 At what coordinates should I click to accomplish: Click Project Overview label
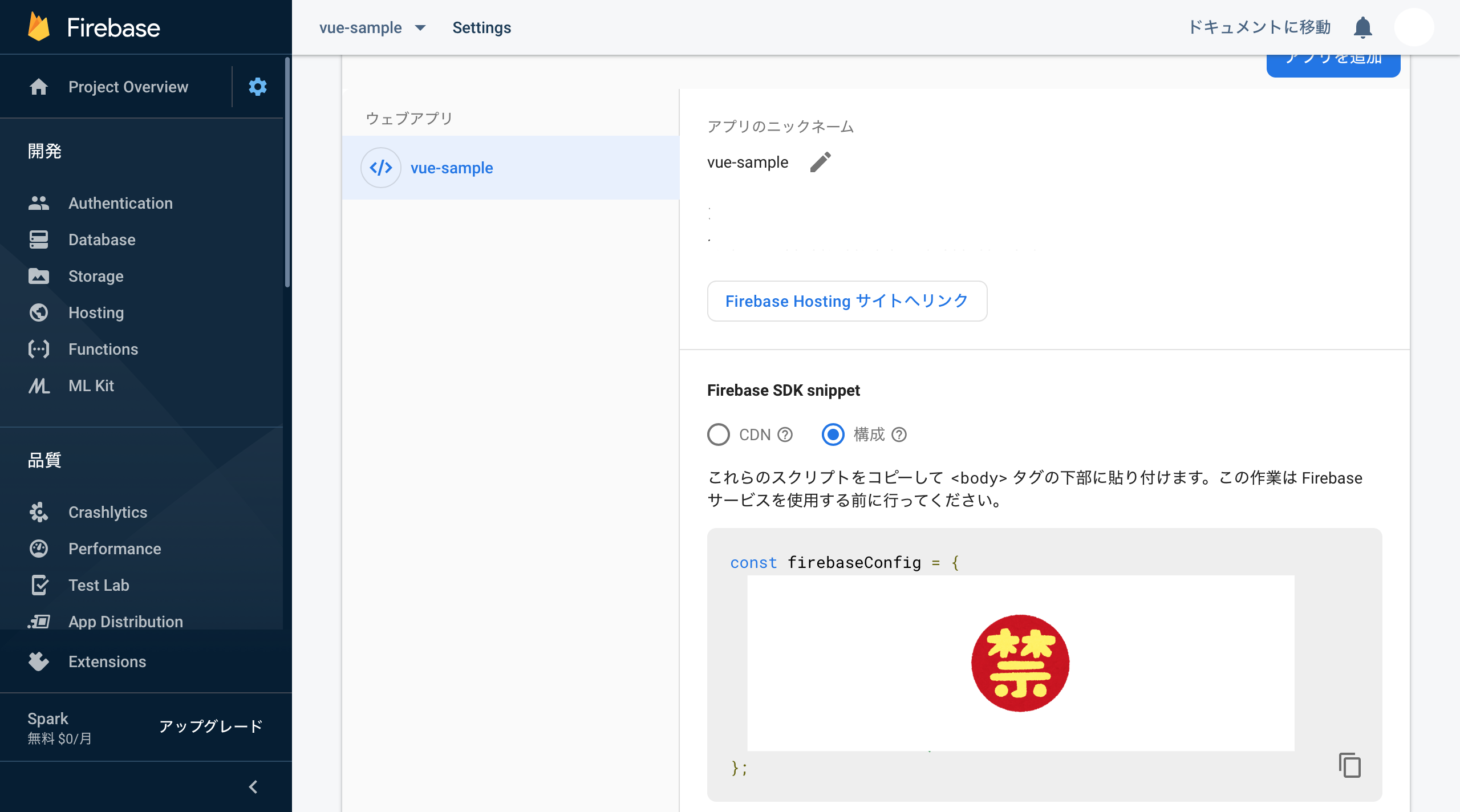pos(128,87)
